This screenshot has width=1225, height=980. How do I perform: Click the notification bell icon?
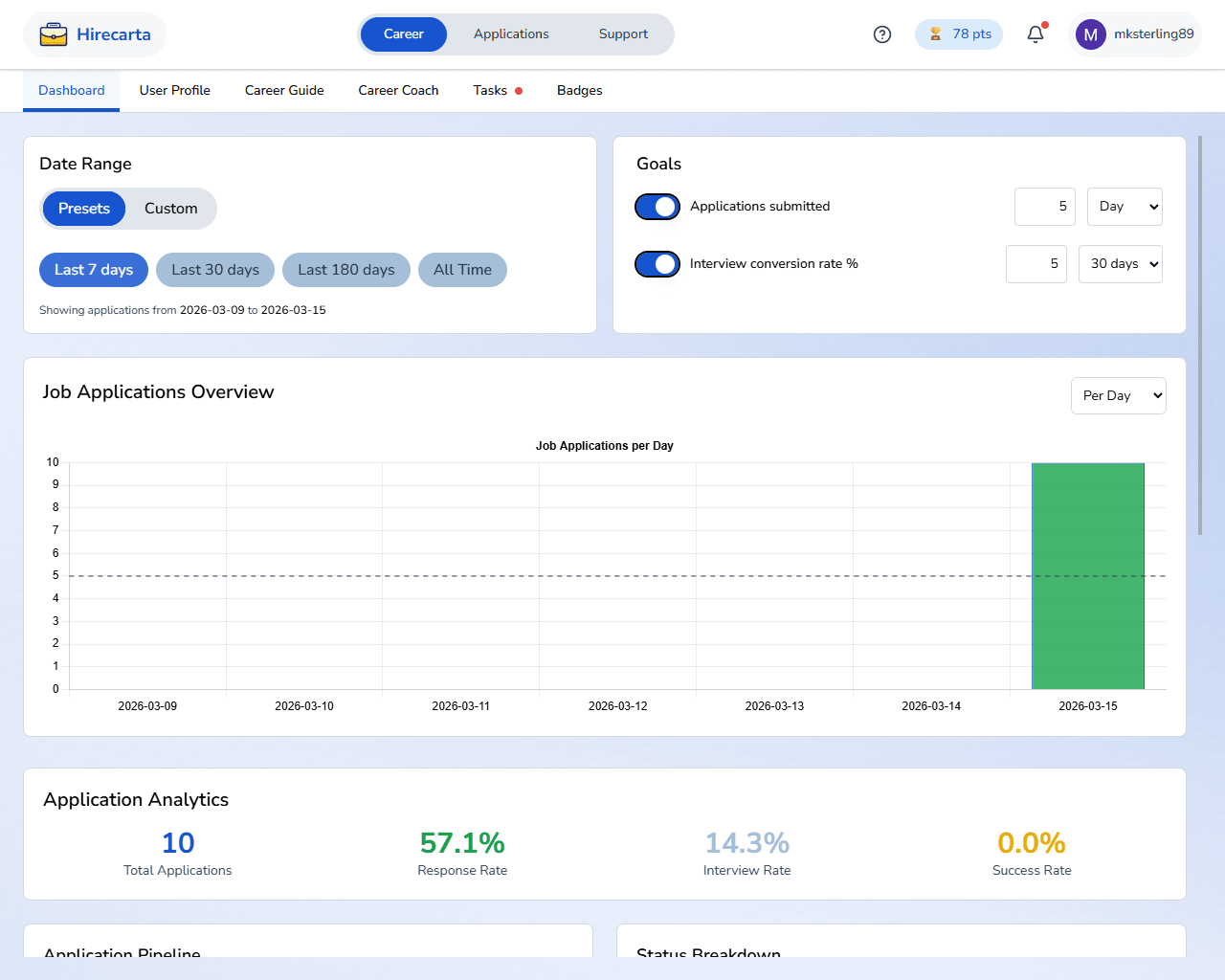[x=1036, y=34]
